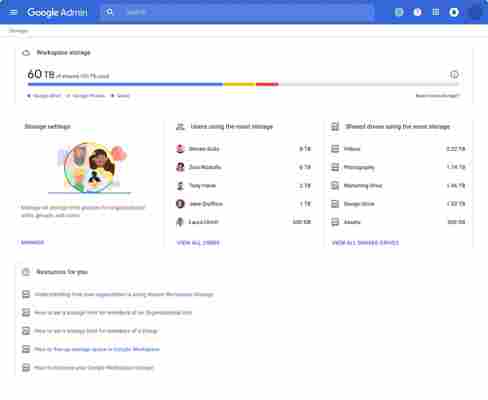Select the Photography shared drive row
Screen dimensions: 488x400
point(398,167)
